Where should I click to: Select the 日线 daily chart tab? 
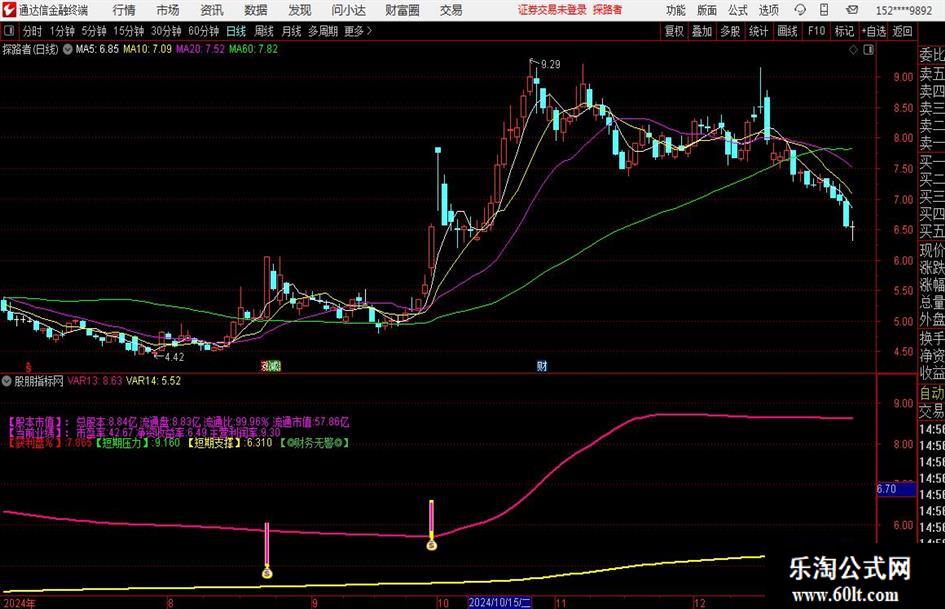point(236,31)
